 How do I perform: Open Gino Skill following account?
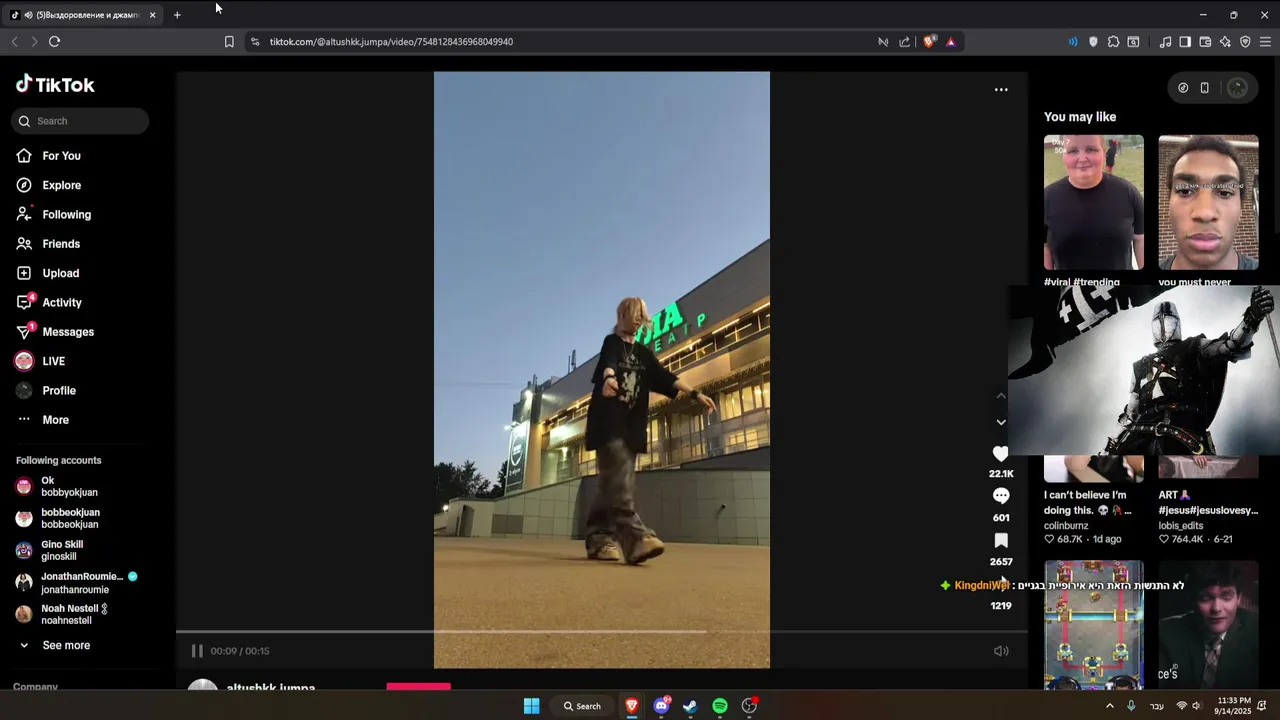pos(62,551)
